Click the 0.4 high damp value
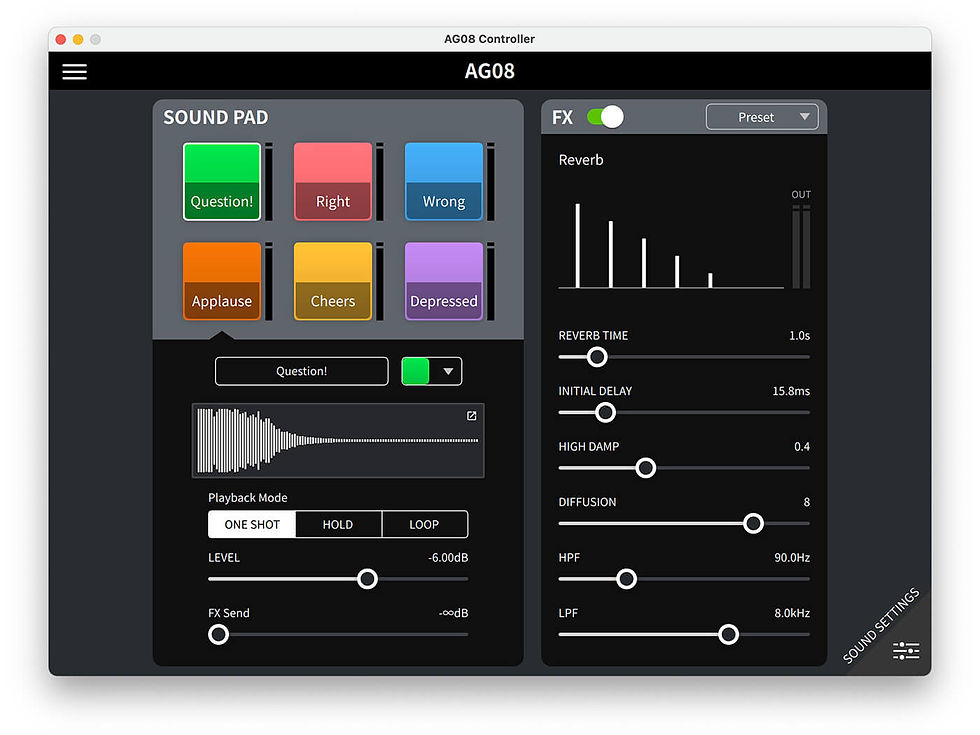The width and height of the screenshot is (980, 735). pos(802,447)
